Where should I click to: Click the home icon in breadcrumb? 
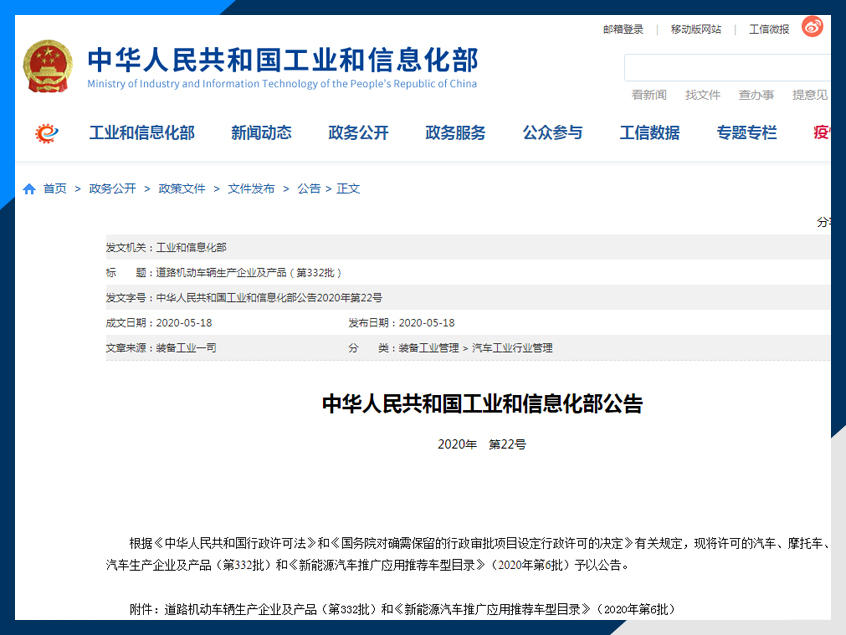29,189
